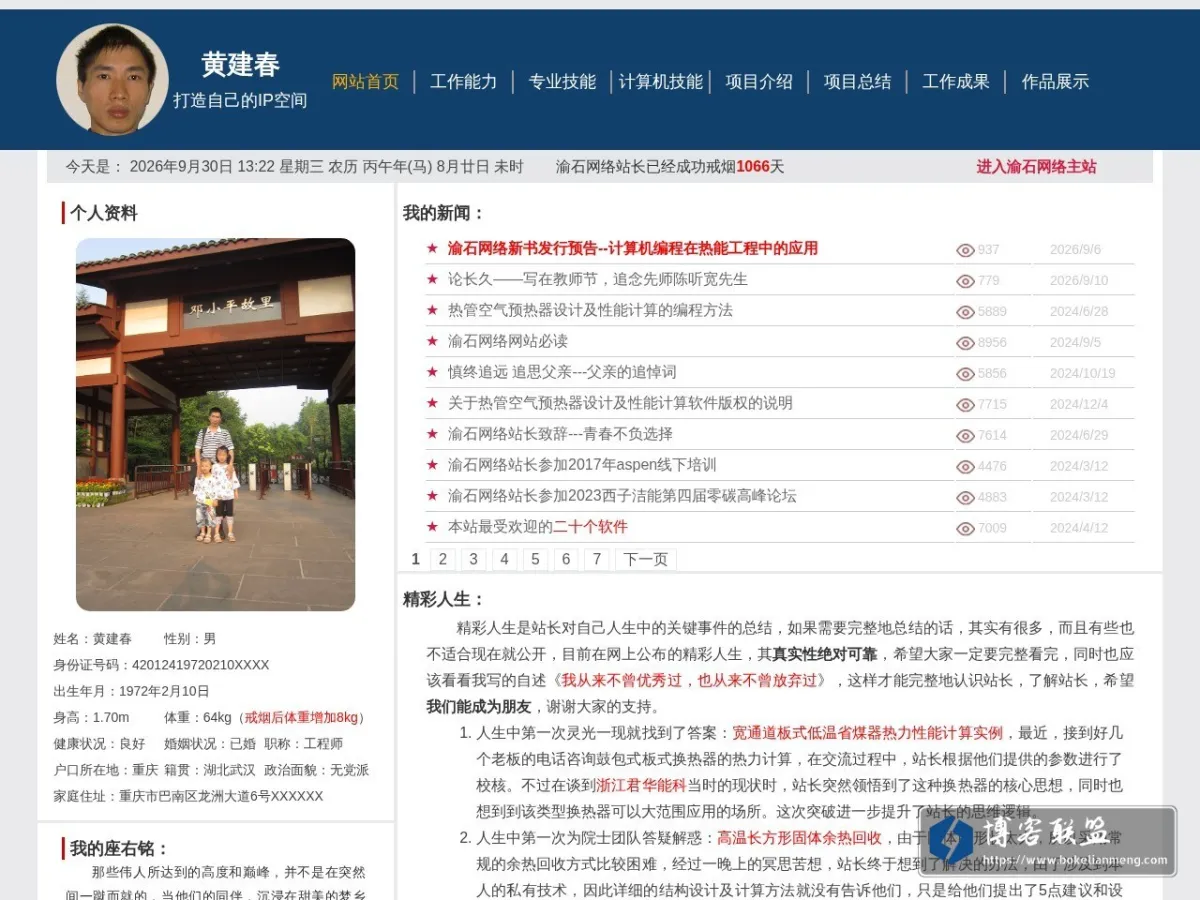1200x900 pixels.
Task: Select current page number 1
Action: (415, 559)
